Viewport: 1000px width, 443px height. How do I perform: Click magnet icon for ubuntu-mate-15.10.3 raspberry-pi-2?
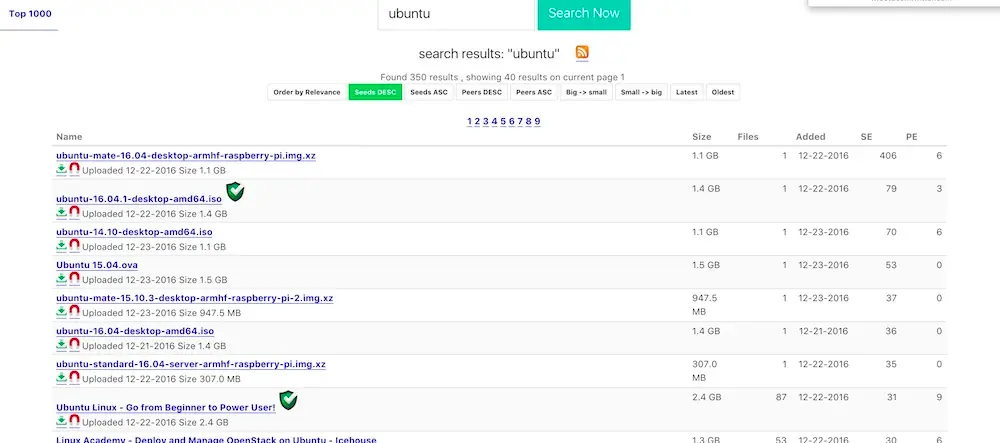point(75,312)
